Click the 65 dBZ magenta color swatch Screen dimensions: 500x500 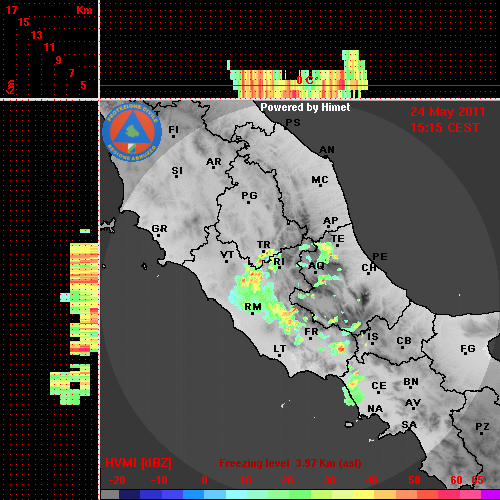coord(490,495)
